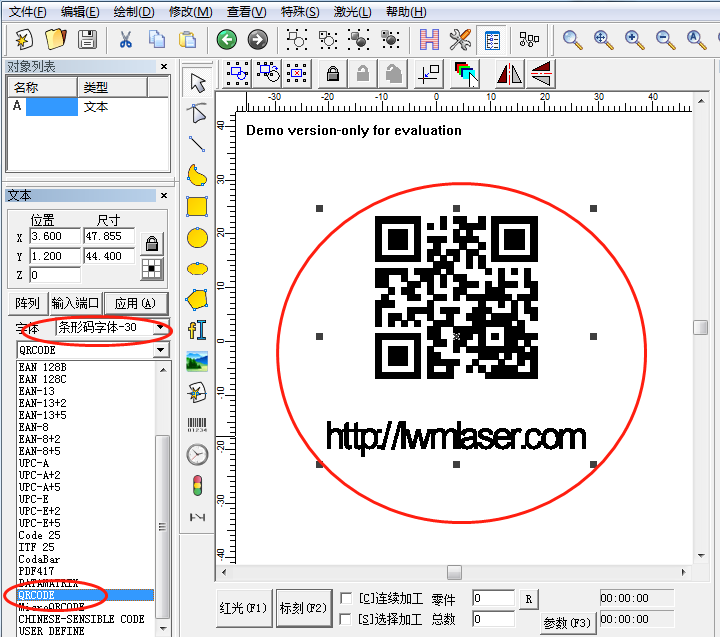Select the text tool
The image size is (720, 637).
click(197, 330)
